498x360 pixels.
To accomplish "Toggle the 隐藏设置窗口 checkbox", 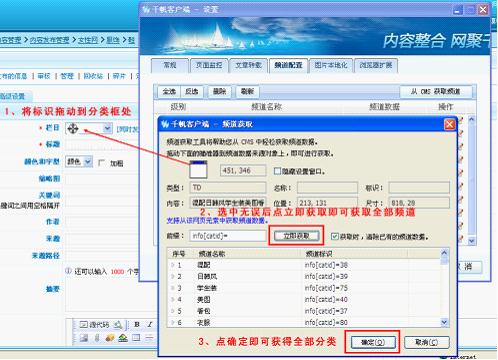I will (277, 171).
